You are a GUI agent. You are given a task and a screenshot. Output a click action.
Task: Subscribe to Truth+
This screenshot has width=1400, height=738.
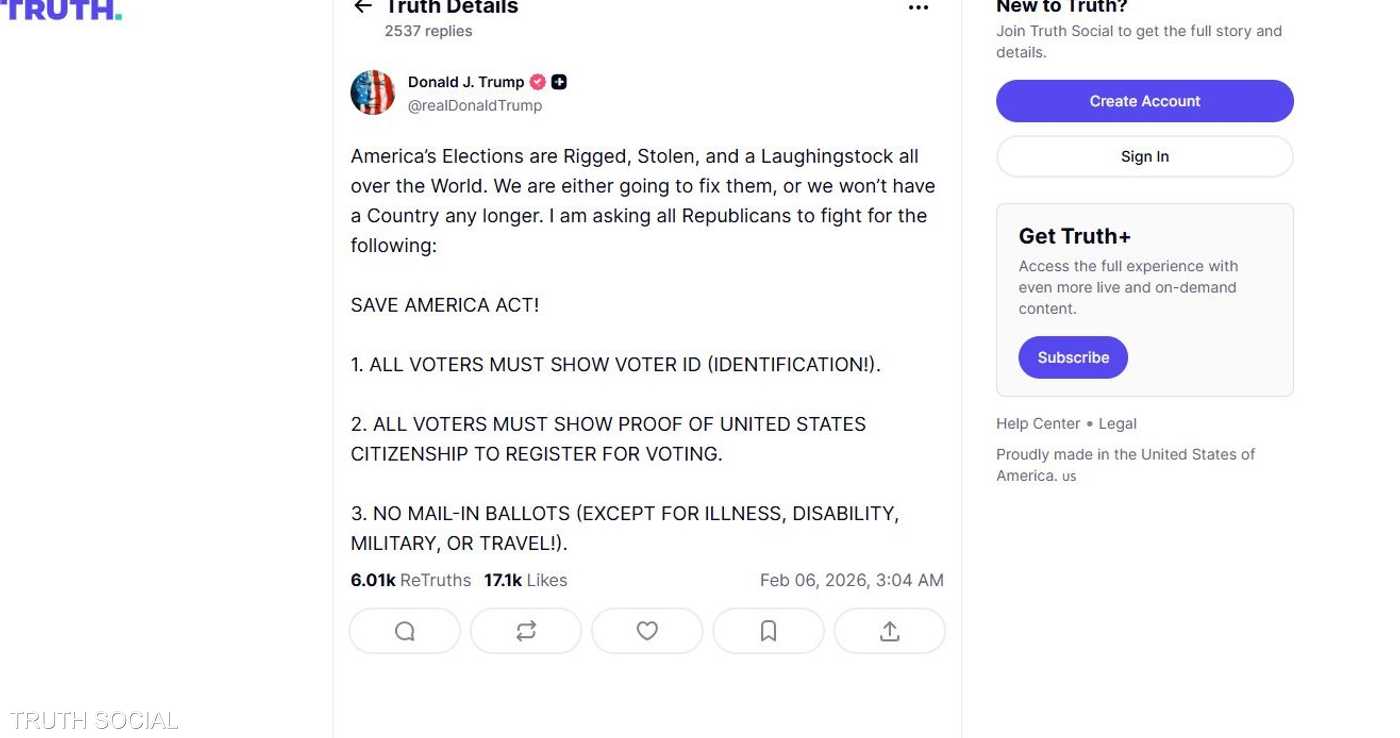(x=1073, y=358)
